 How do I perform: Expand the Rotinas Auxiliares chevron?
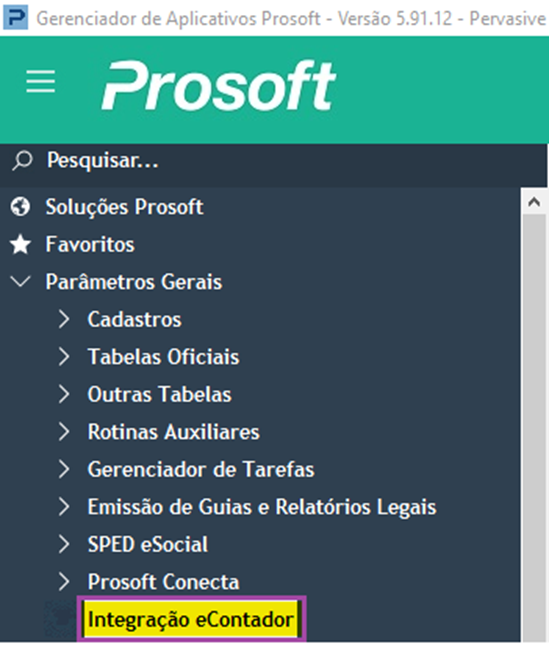64,432
